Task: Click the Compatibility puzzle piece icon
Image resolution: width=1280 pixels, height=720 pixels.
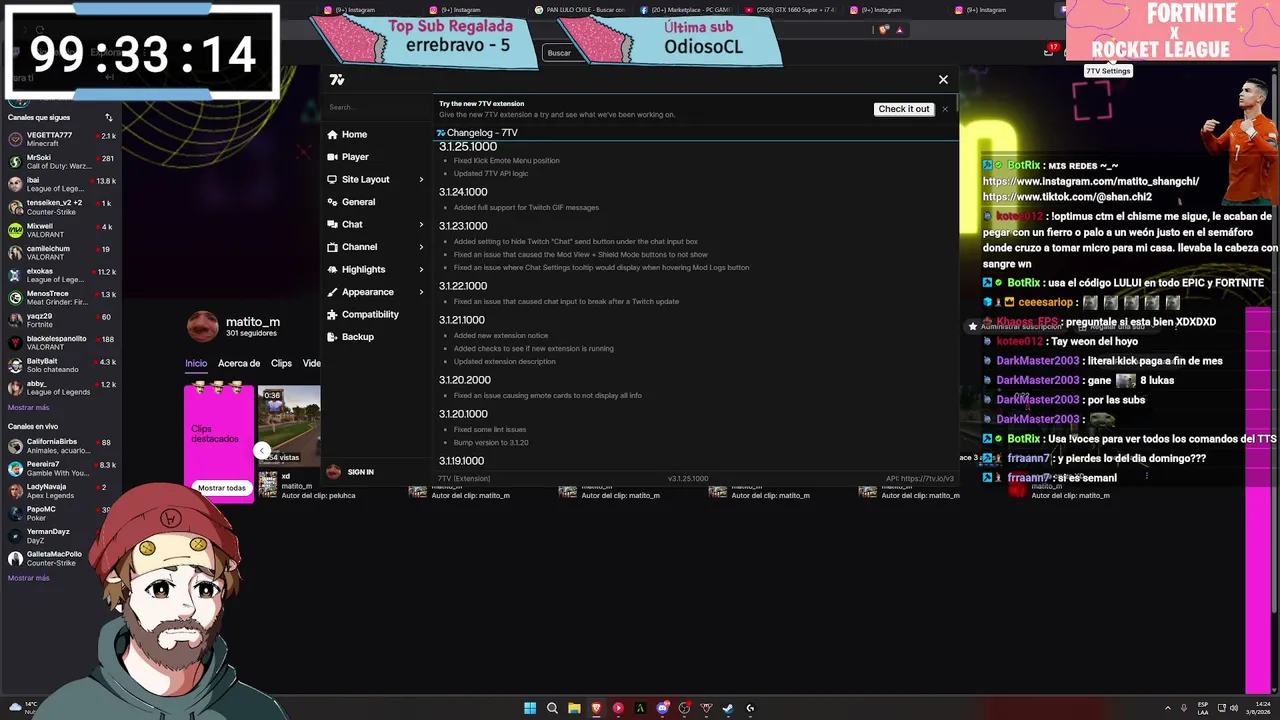Action: [332, 314]
